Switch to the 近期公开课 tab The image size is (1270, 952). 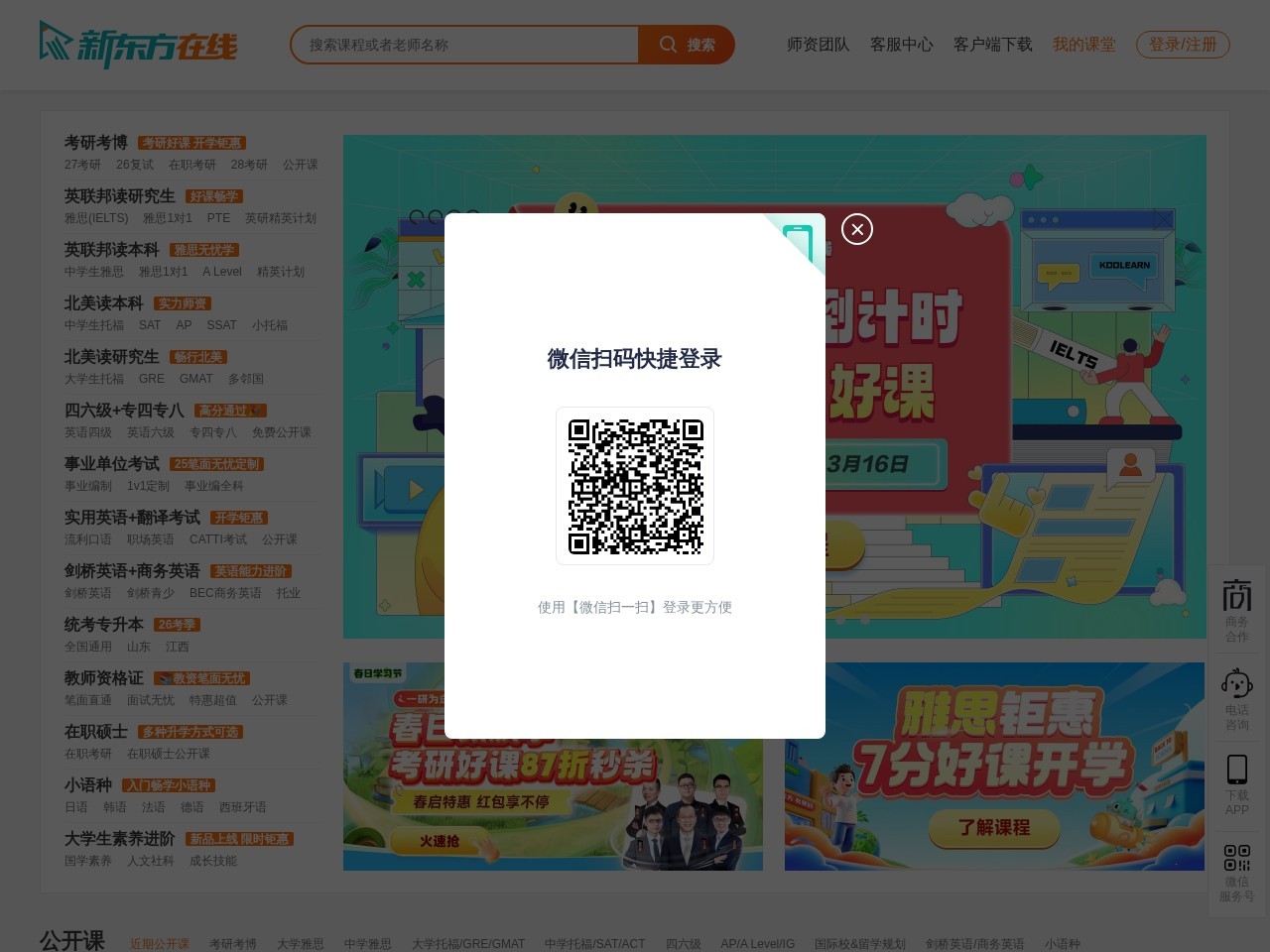[x=160, y=944]
